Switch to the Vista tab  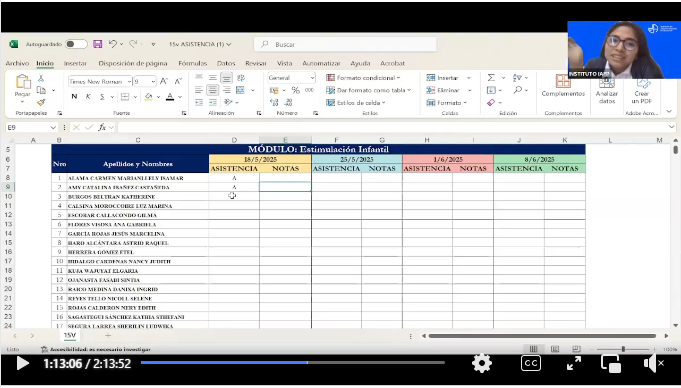tap(284, 63)
